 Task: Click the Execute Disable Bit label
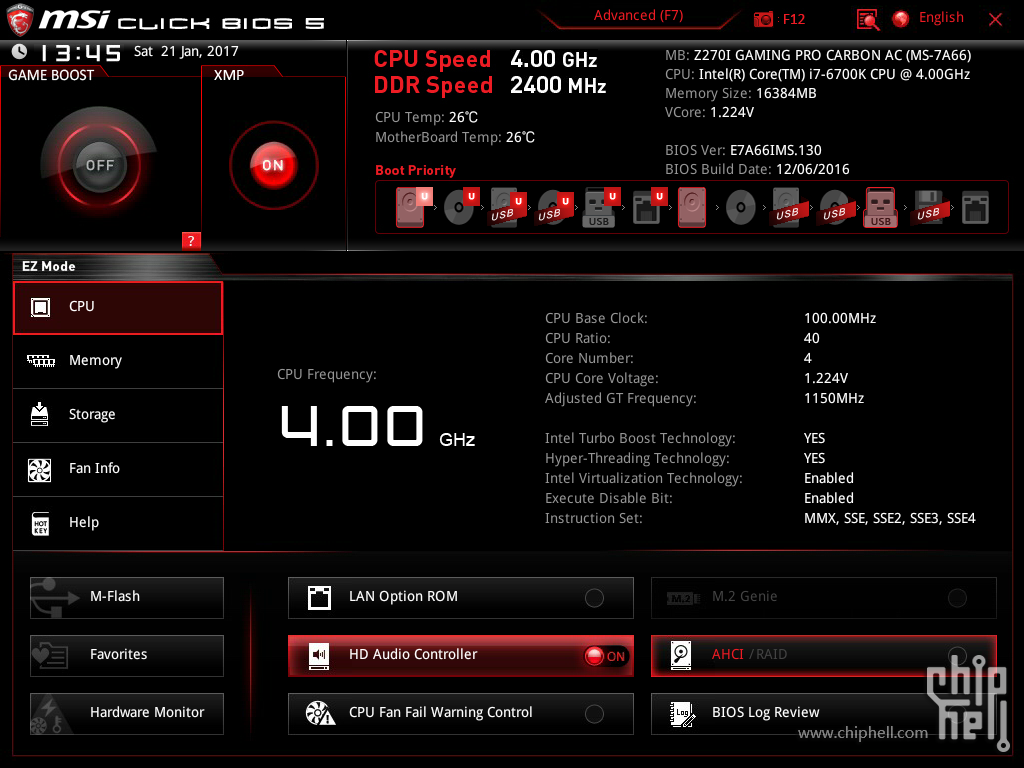pos(609,498)
